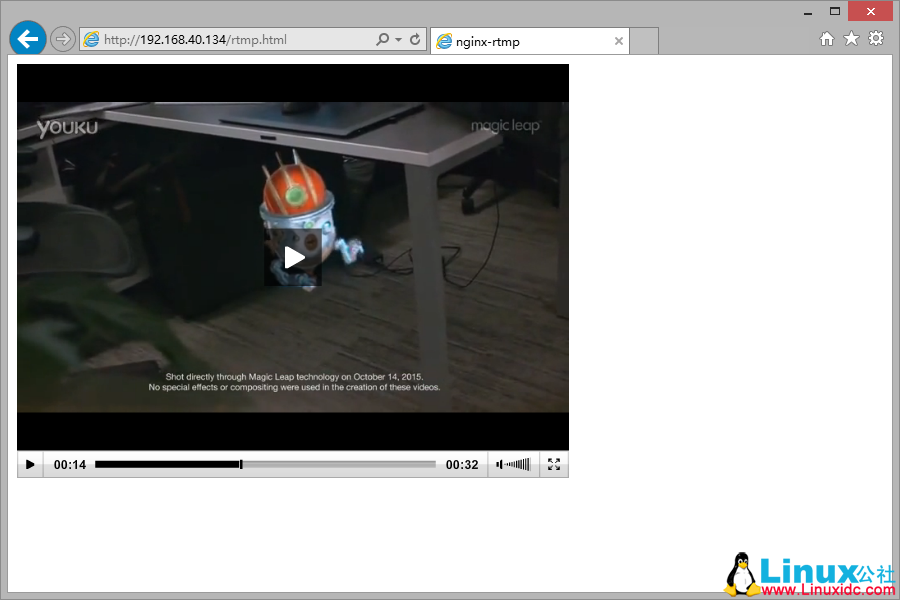Refresh the page using reload icon
The image size is (900, 600).
[x=415, y=40]
